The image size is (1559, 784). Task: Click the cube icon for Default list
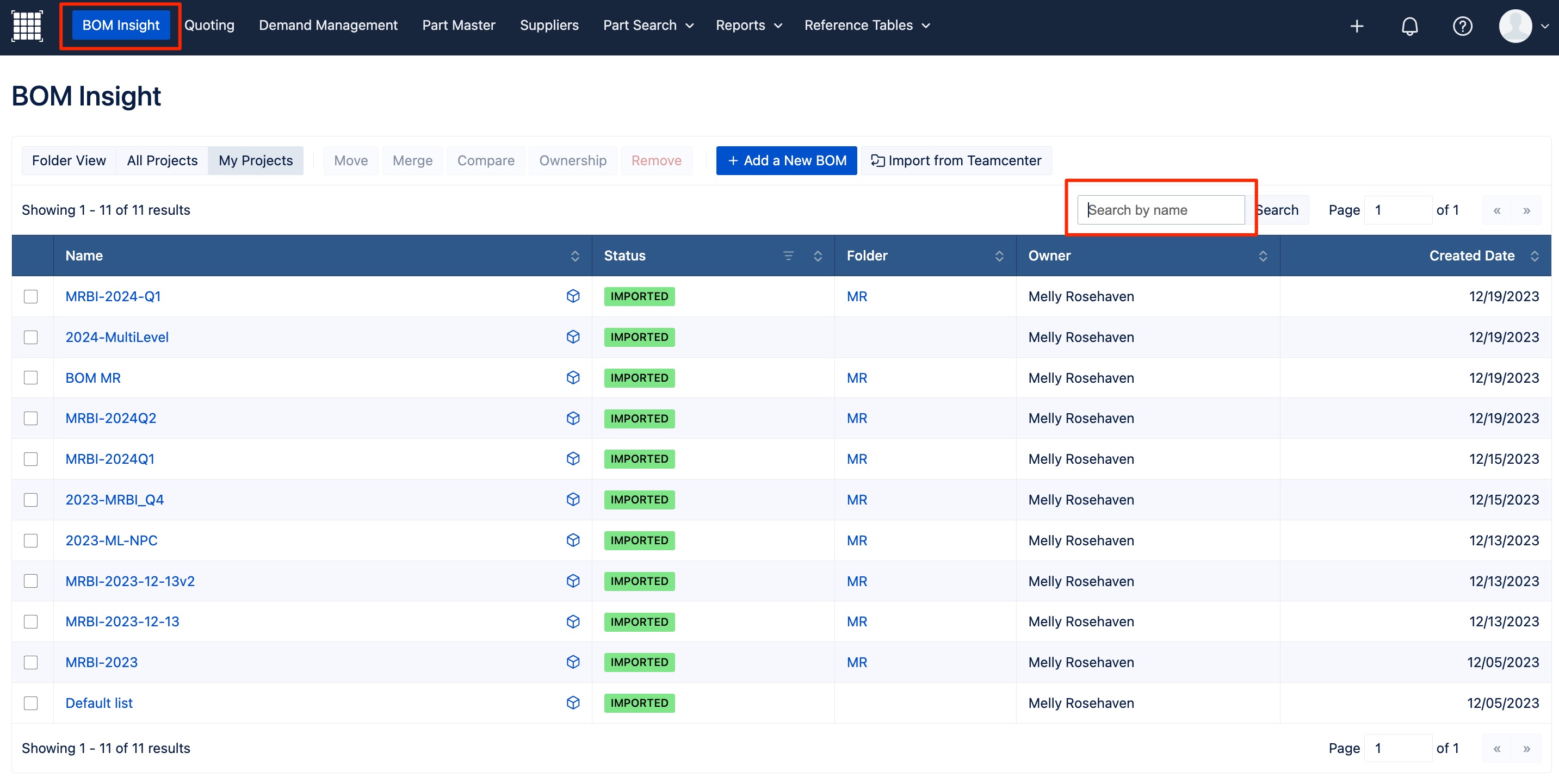572,702
